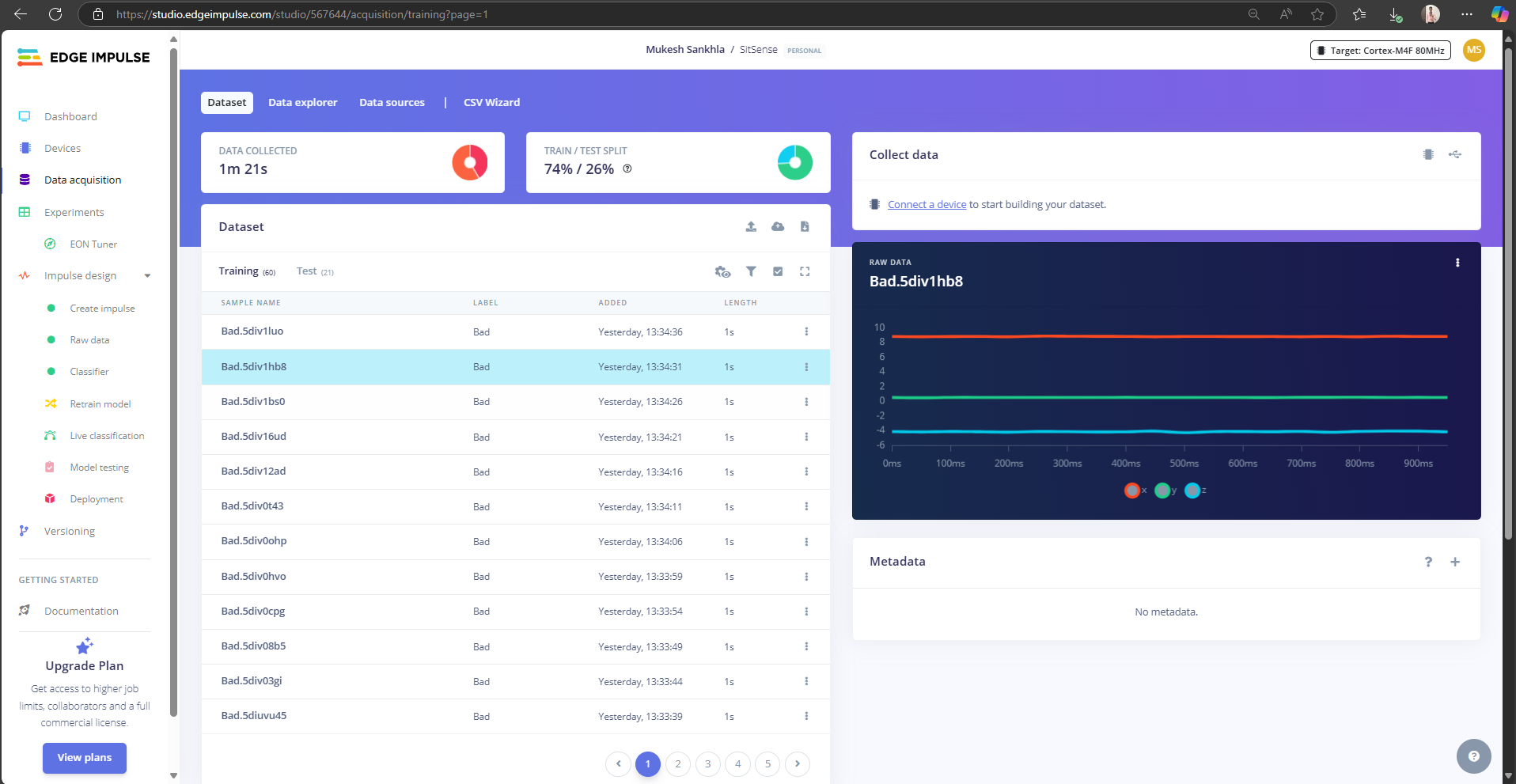The height and width of the screenshot is (784, 1516).
Task: Click the View plans button
Action: coord(85,757)
